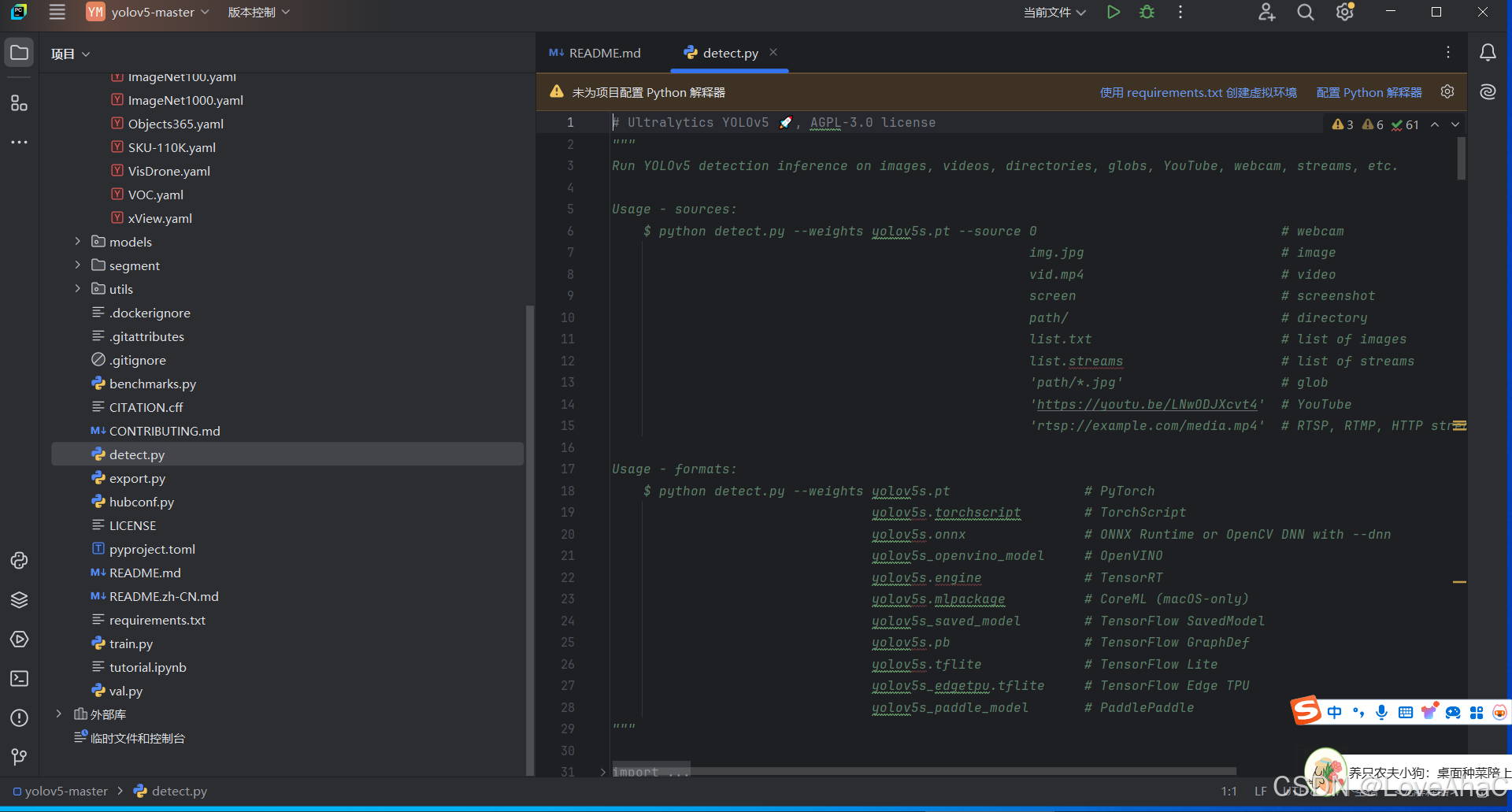This screenshot has width=1512, height=812.
Task: Open the Git version control tool window
Action: (20, 757)
